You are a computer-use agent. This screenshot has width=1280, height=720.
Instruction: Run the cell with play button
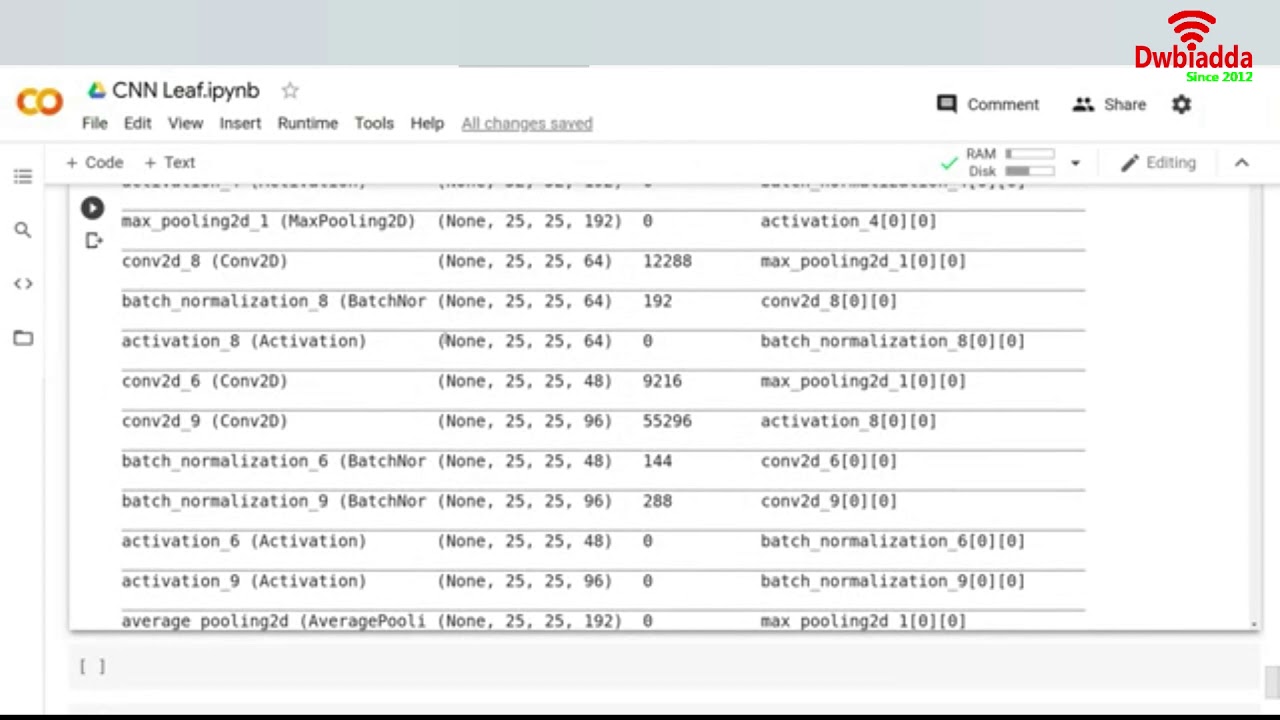tap(92, 208)
